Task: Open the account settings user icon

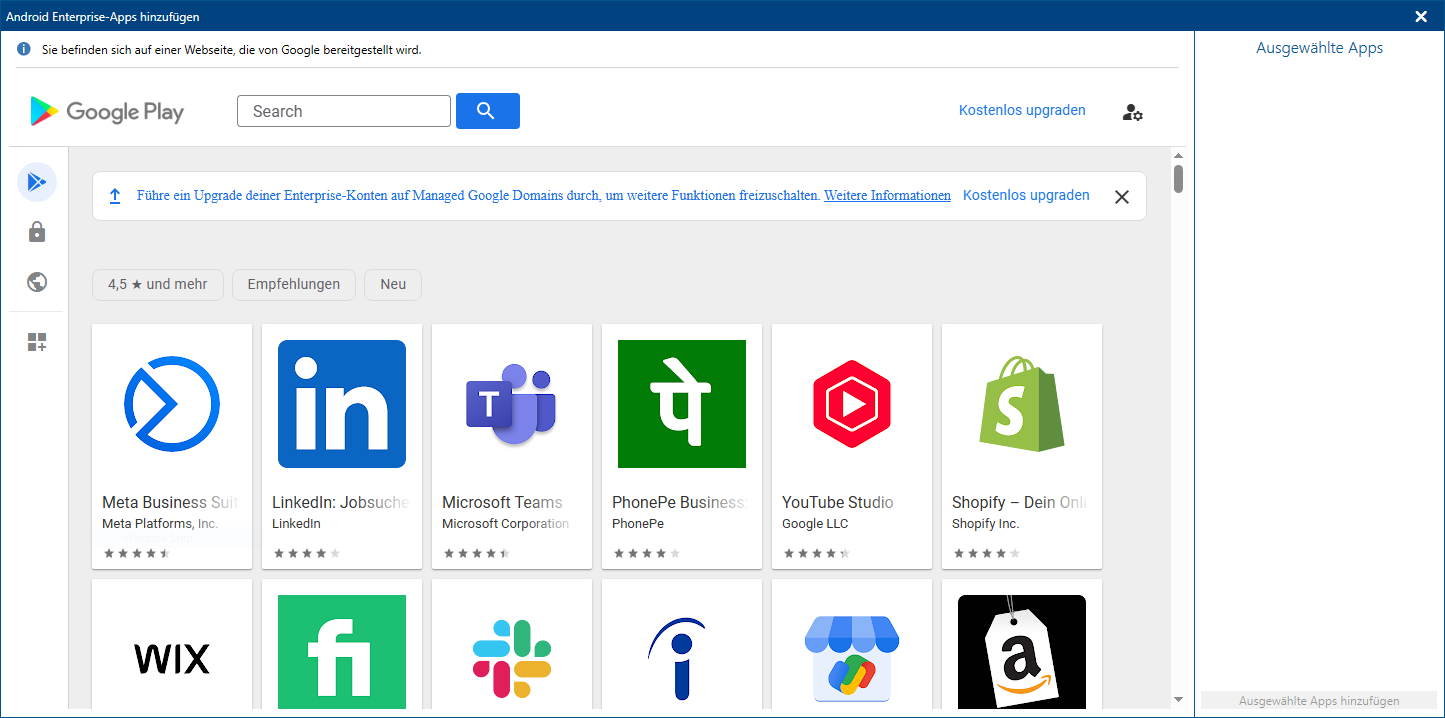Action: [x=1132, y=112]
